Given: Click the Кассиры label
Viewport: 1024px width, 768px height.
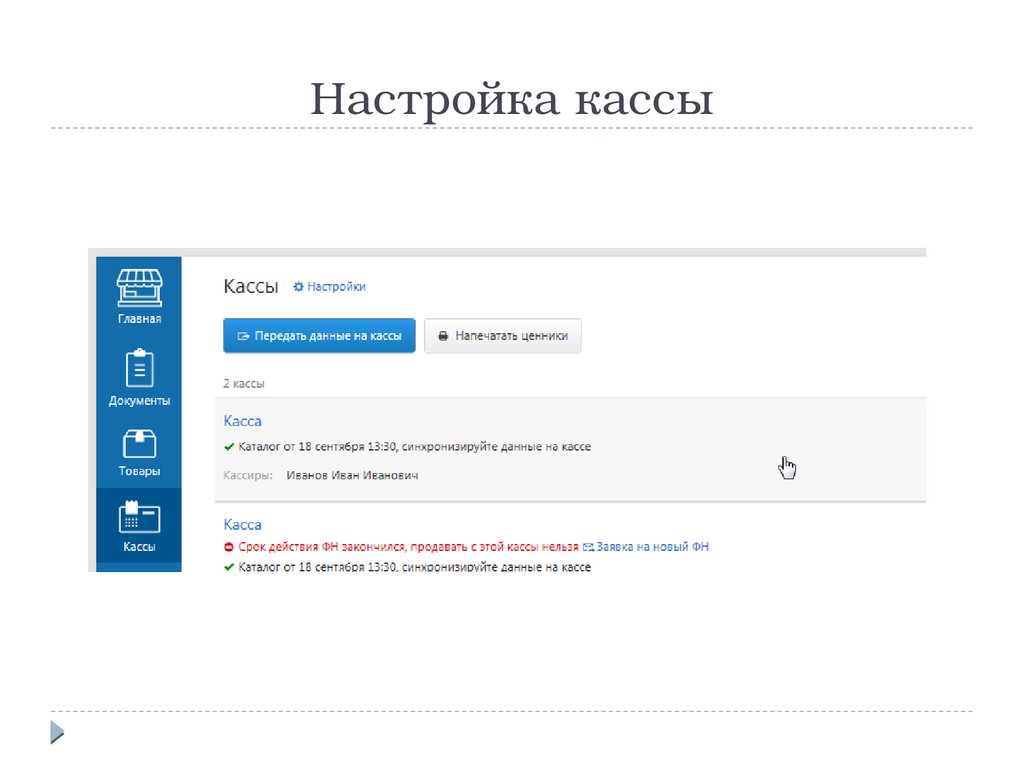Looking at the screenshot, I should (248, 475).
